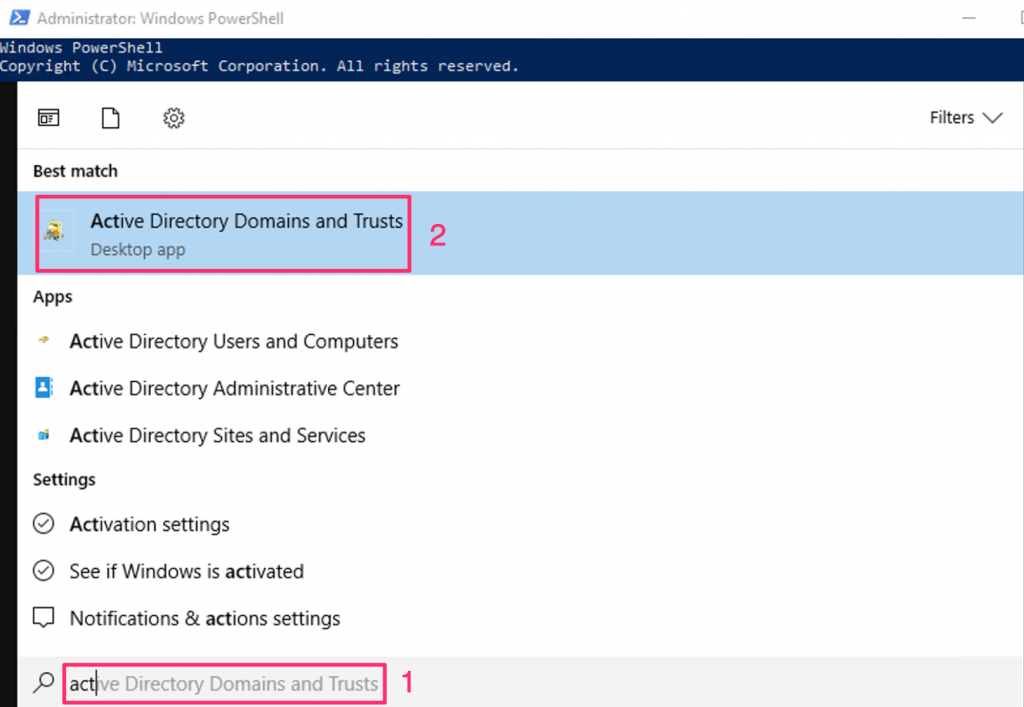The height and width of the screenshot is (707, 1024).
Task: Open the See if Windows is activated setting
Action: [x=186, y=571]
